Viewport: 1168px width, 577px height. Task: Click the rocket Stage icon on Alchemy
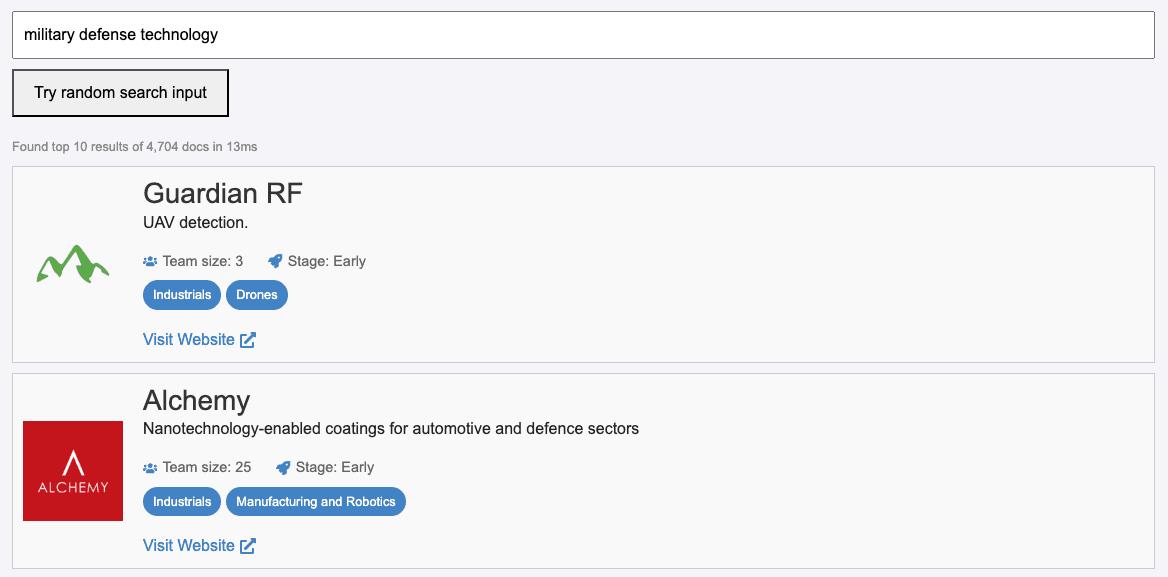pos(283,467)
